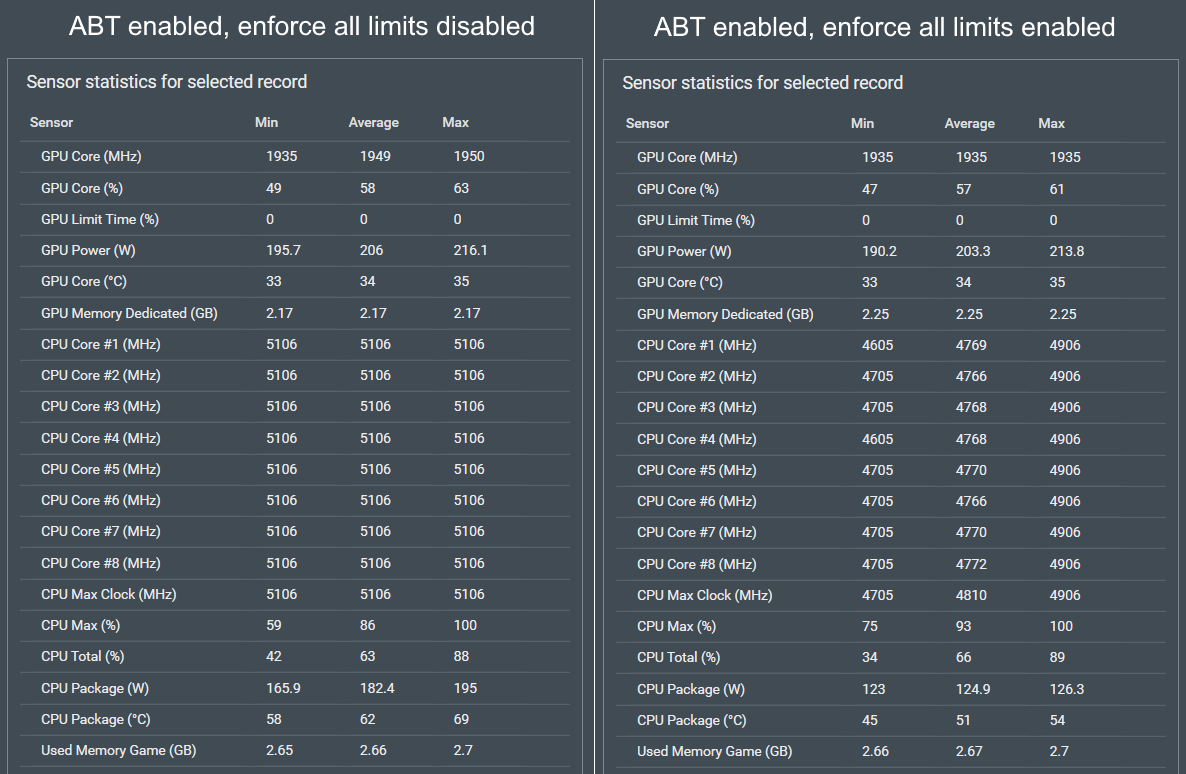Click the 190.2 min GPU Power value

(x=879, y=251)
